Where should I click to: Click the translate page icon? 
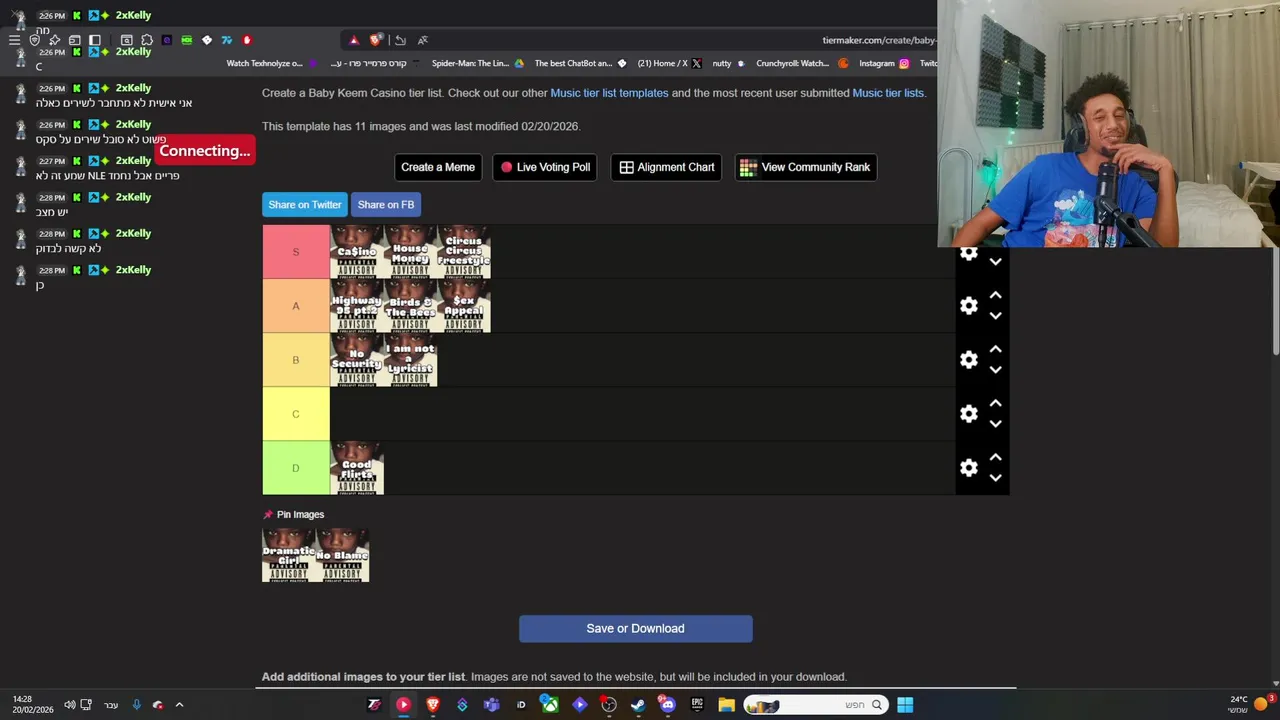[x=422, y=40]
